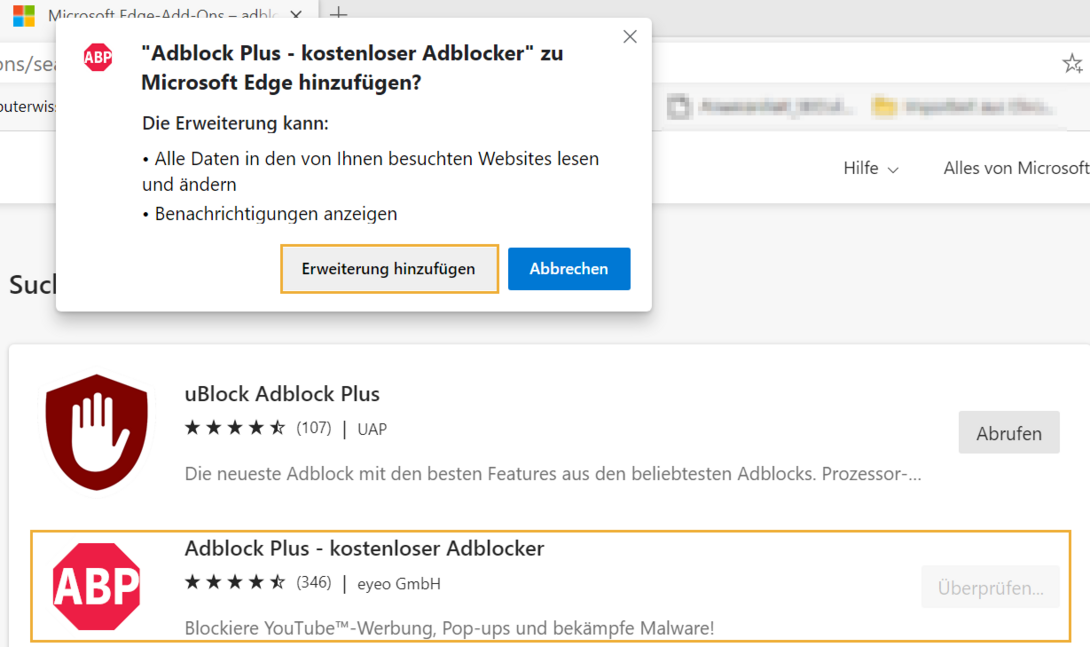Screen dimensions: 1090x647
Task: Click the ABP logo in the permission dialog
Action: point(98,58)
